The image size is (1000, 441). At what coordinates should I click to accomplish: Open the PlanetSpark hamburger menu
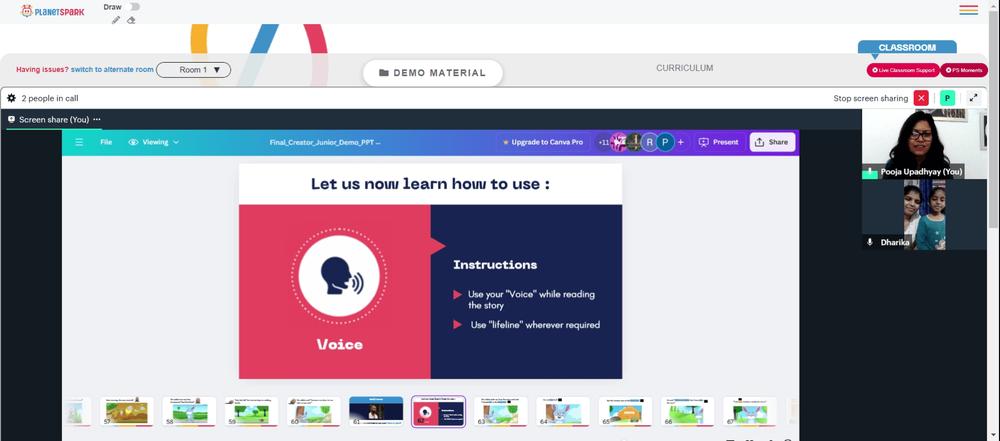[968, 10]
